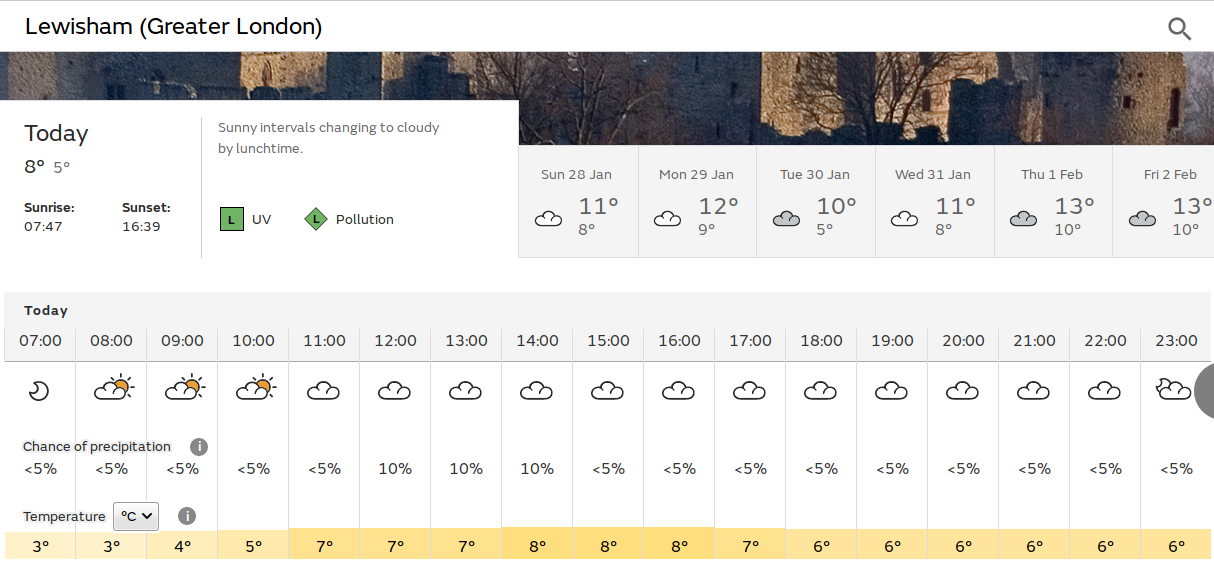This screenshot has width=1214, height=563.
Task: Click the Lewisham (Greater London) location heading
Action: pos(173,27)
